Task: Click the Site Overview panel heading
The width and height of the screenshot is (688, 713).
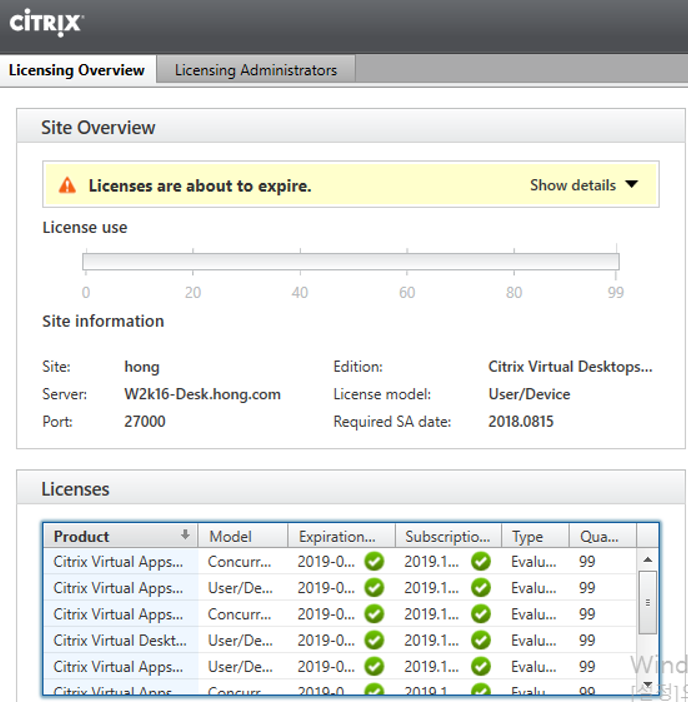Action: pyautogui.click(x=98, y=127)
